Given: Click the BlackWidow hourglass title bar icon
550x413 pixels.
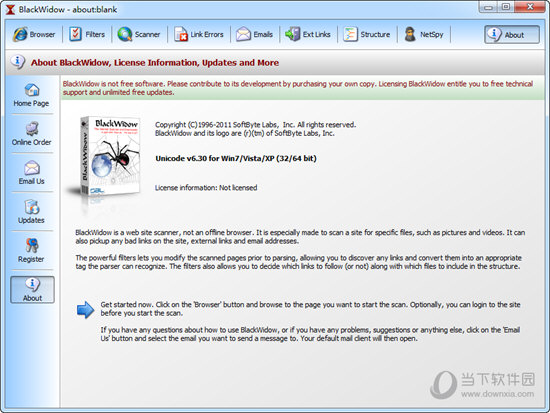Looking at the screenshot, I should (10, 9).
